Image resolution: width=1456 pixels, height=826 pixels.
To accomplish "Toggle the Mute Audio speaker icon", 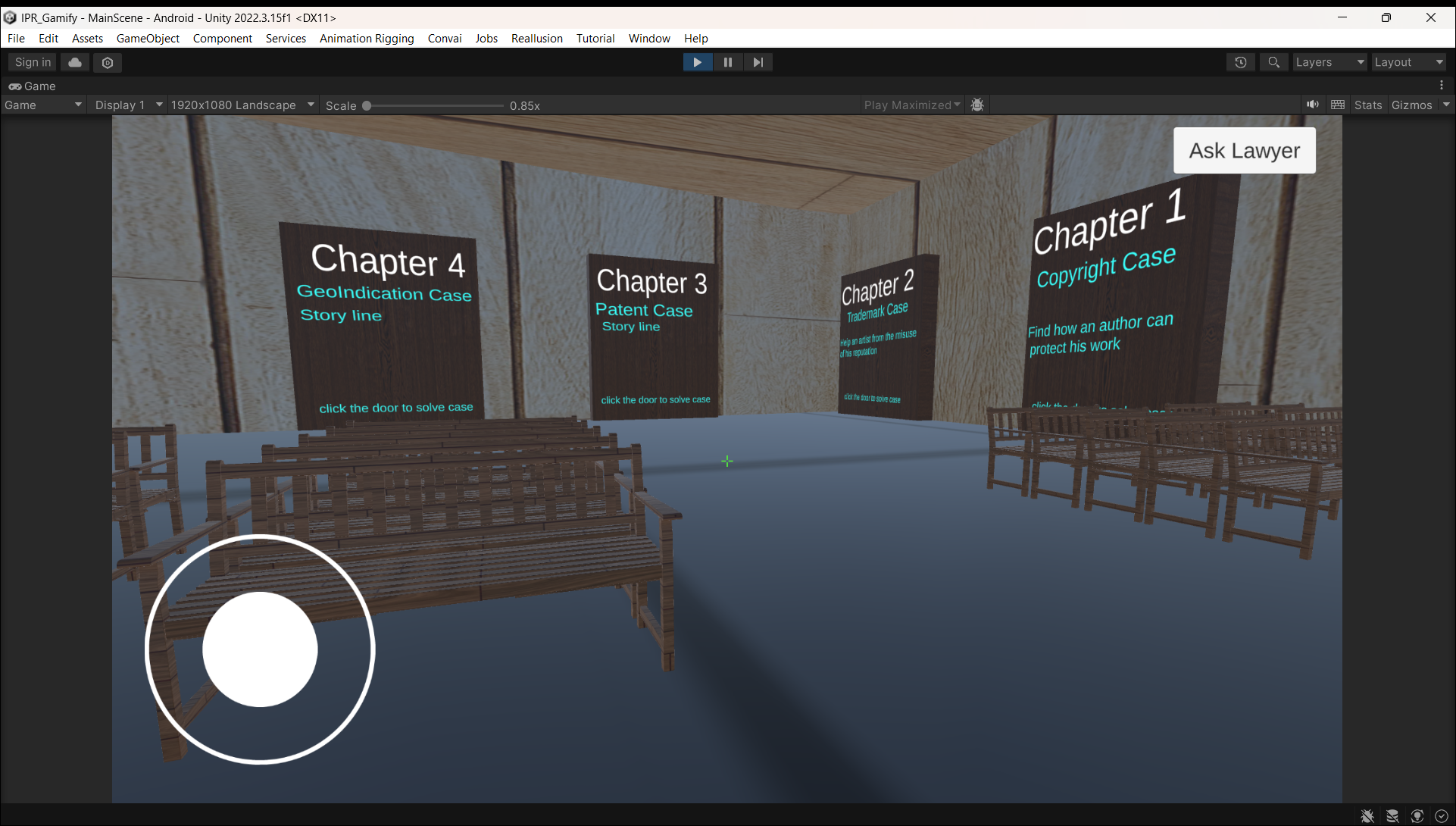I will tap(1312, 105).
